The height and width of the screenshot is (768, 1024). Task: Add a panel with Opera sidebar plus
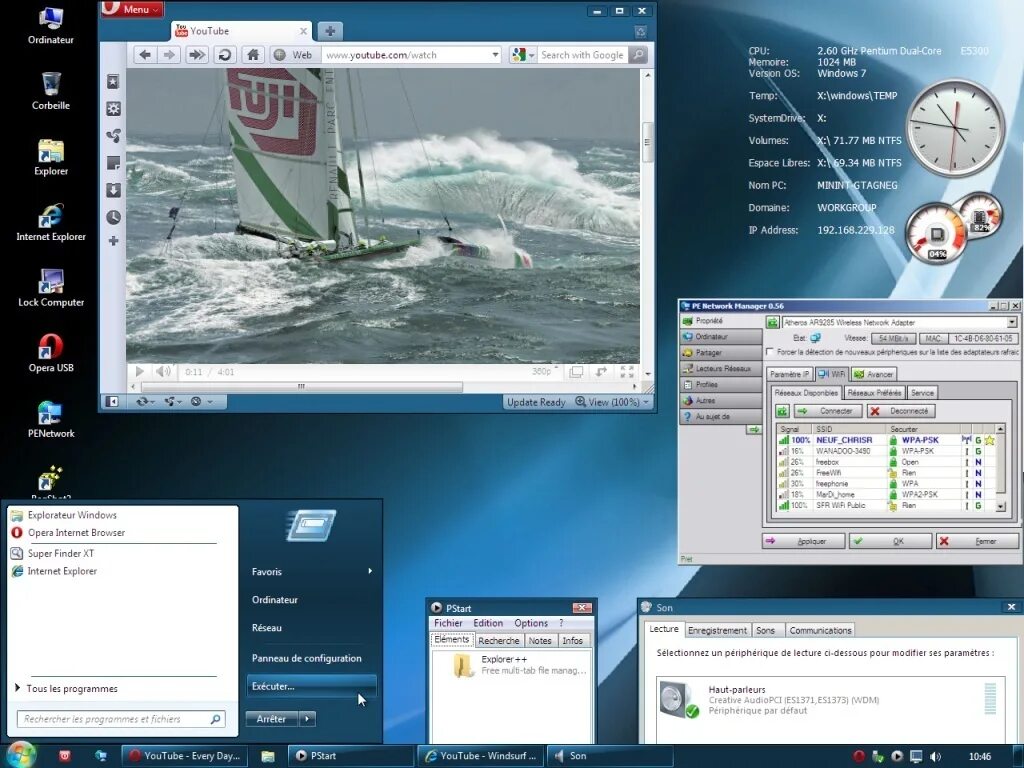click(x=113, y=241)
